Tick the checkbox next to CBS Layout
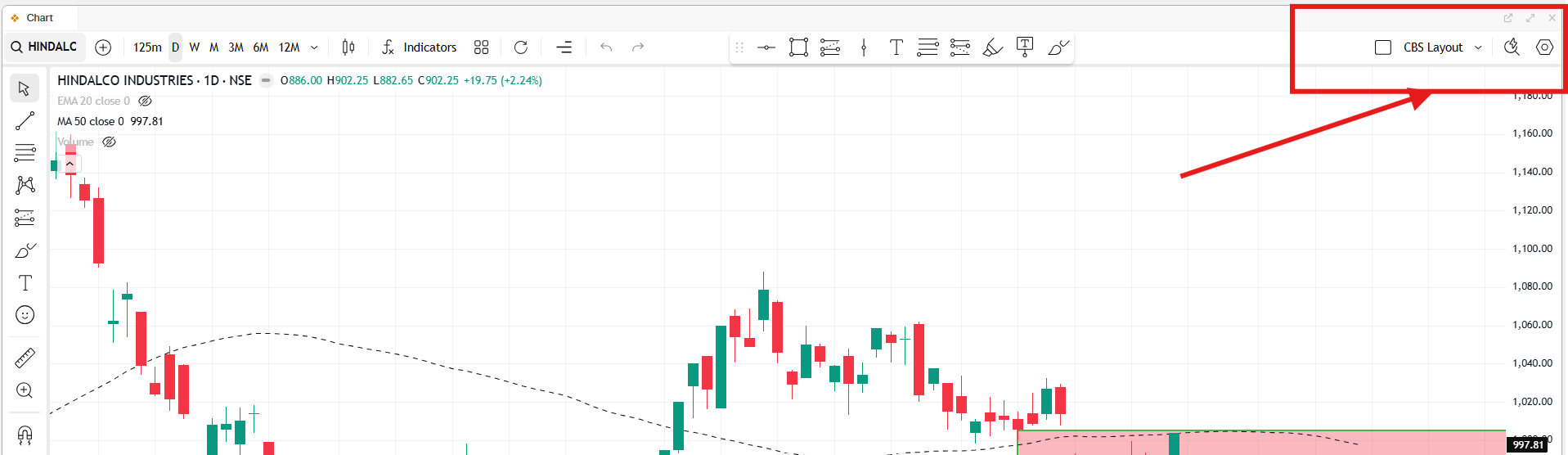The height and width of the screenshot is (455, 1568). click(x=1383, y=47)
